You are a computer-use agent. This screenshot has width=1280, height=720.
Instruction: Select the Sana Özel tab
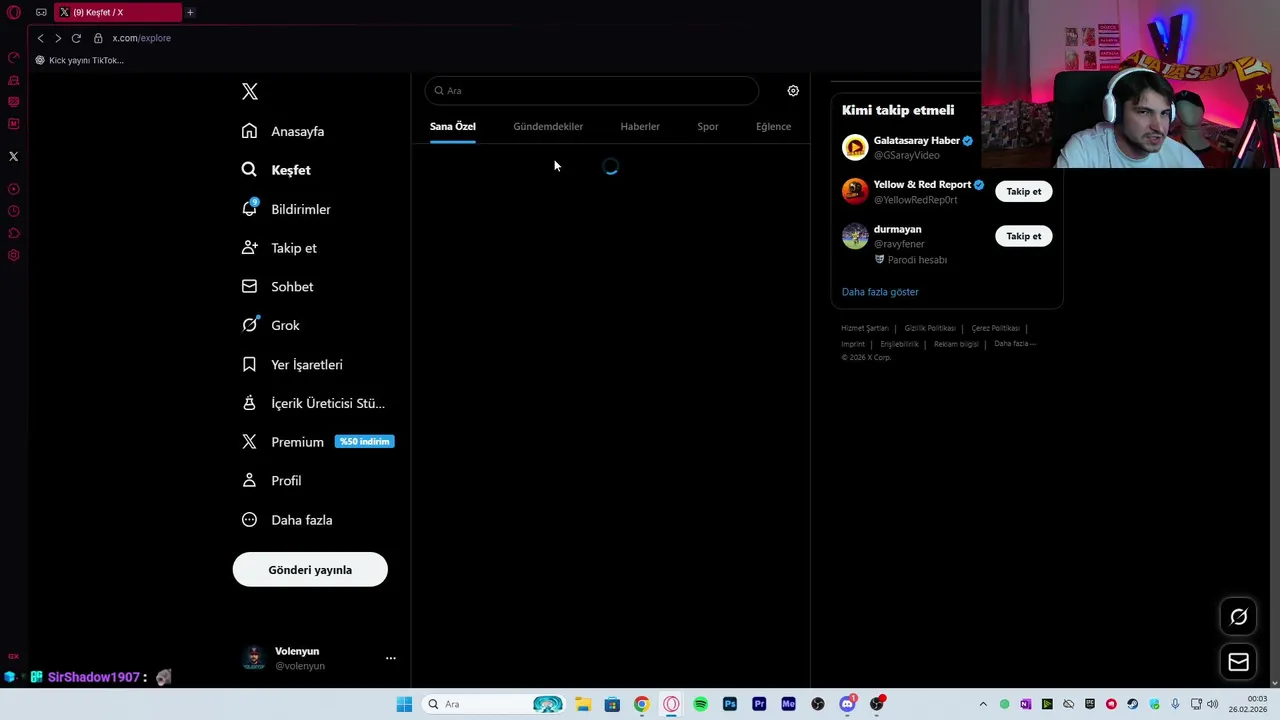point(453,127)
